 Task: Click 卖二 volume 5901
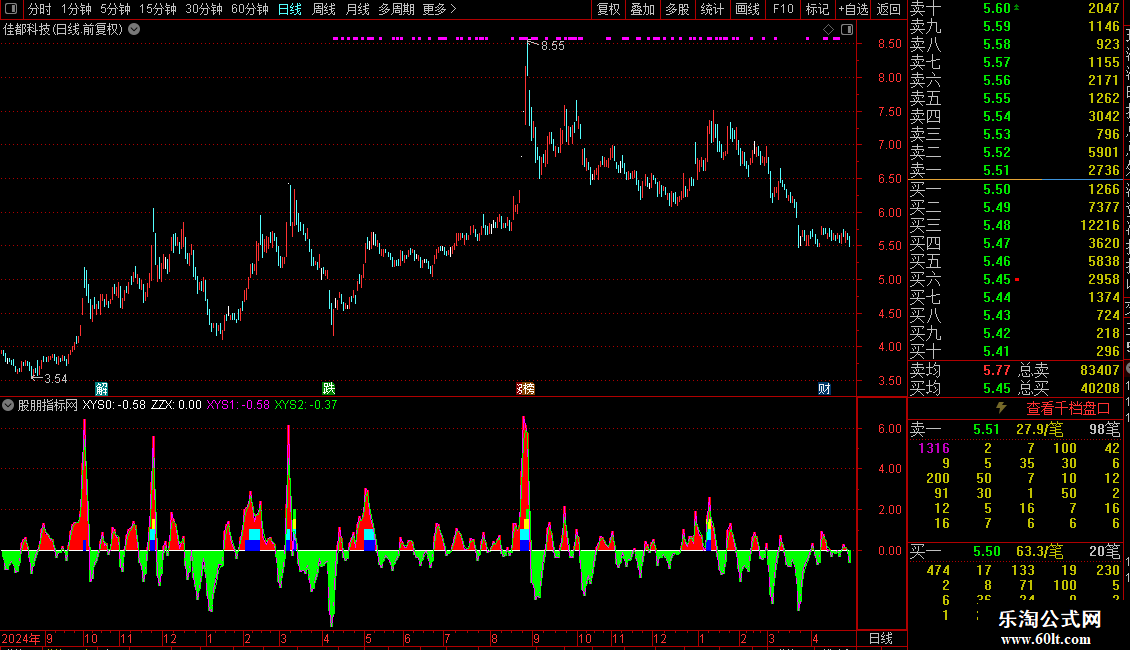click(1103, 152)
